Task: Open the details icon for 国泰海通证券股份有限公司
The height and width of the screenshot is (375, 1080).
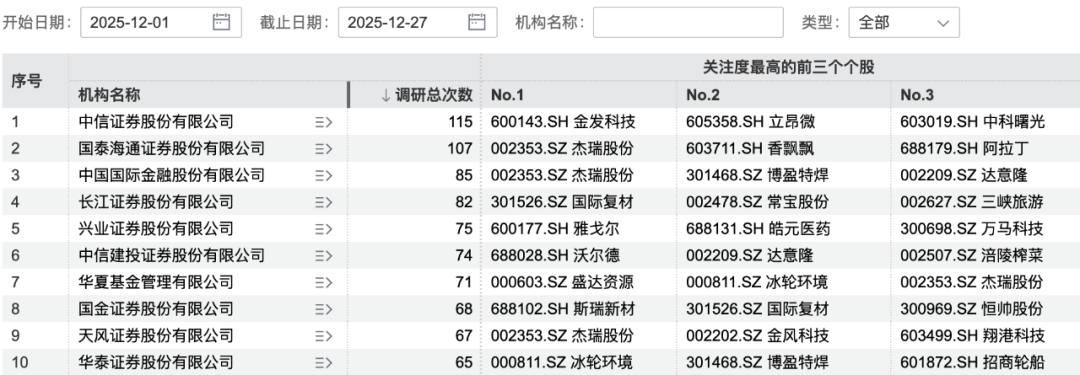Action: point(324,149)
